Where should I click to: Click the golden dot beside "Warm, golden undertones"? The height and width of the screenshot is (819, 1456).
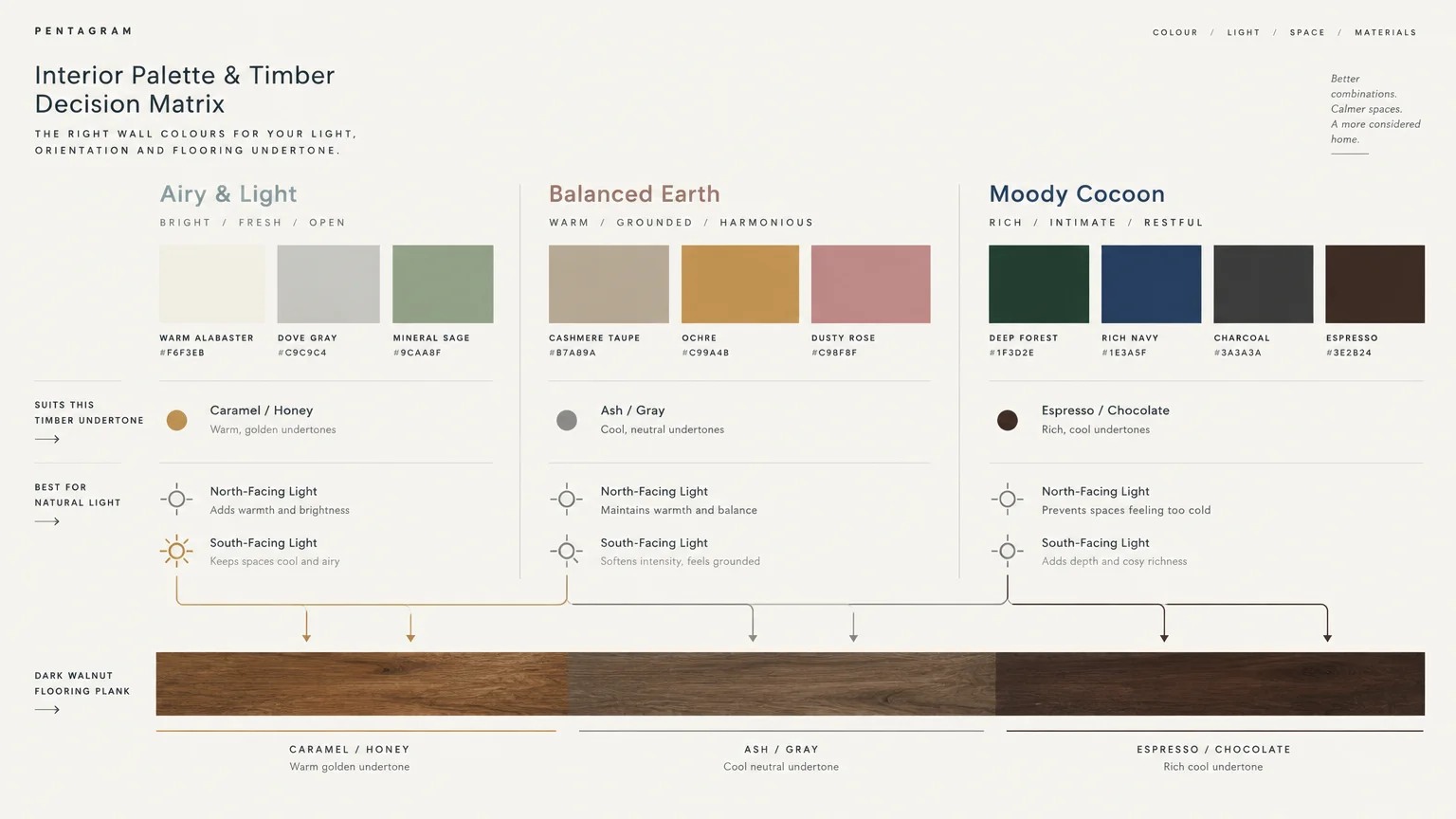[176, 420]
